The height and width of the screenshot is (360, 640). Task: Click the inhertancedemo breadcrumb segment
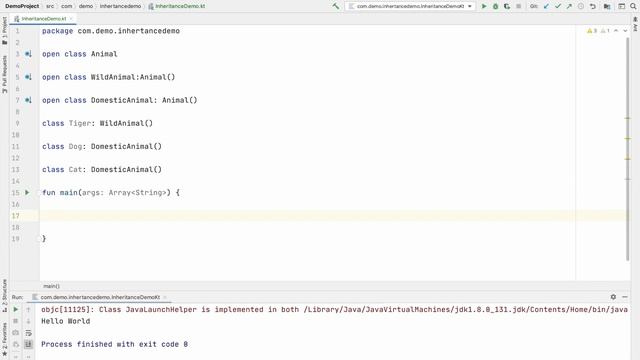click(120, 6)
